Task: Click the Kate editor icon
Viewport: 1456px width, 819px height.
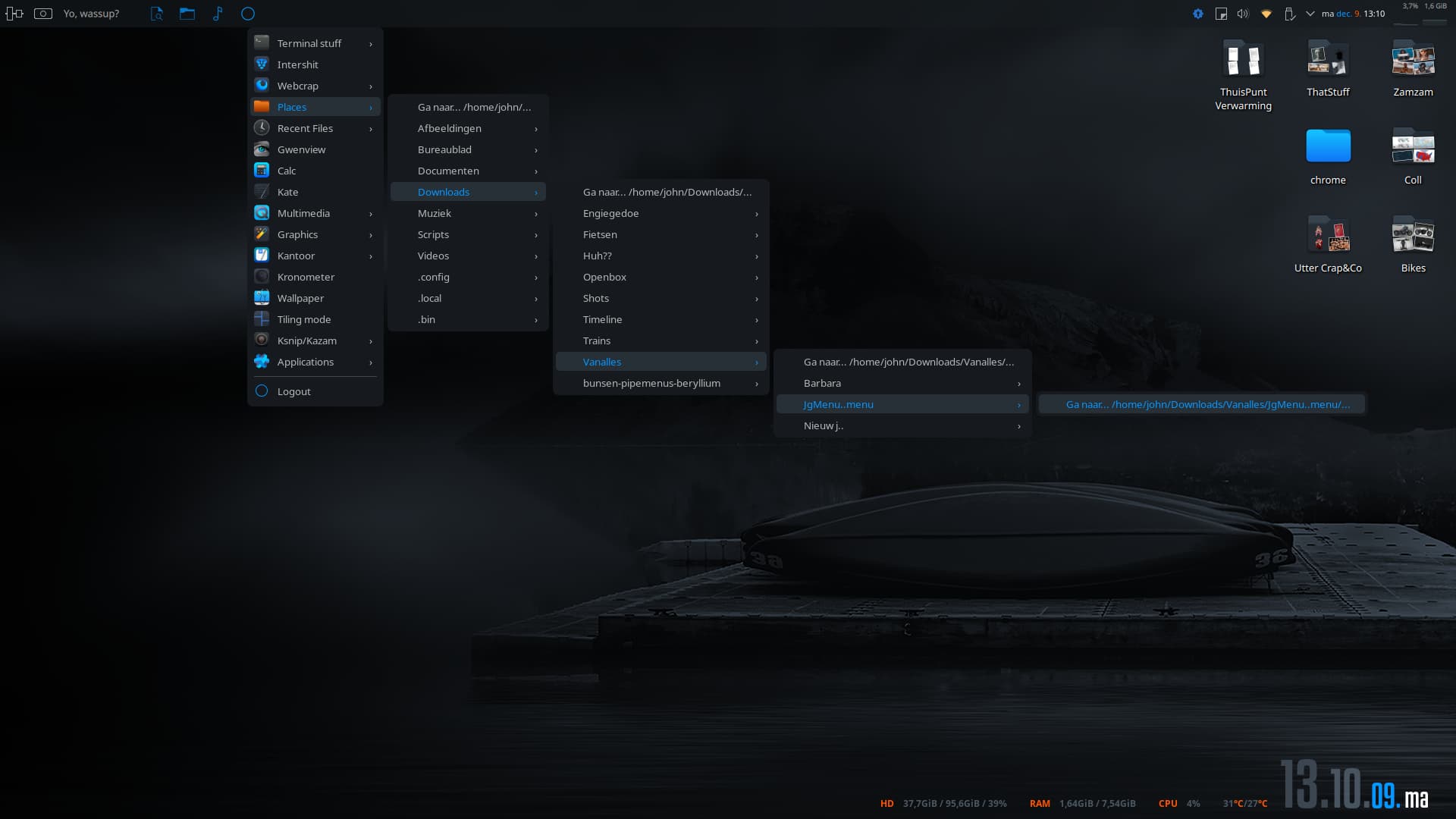Action: pos(262,192)
